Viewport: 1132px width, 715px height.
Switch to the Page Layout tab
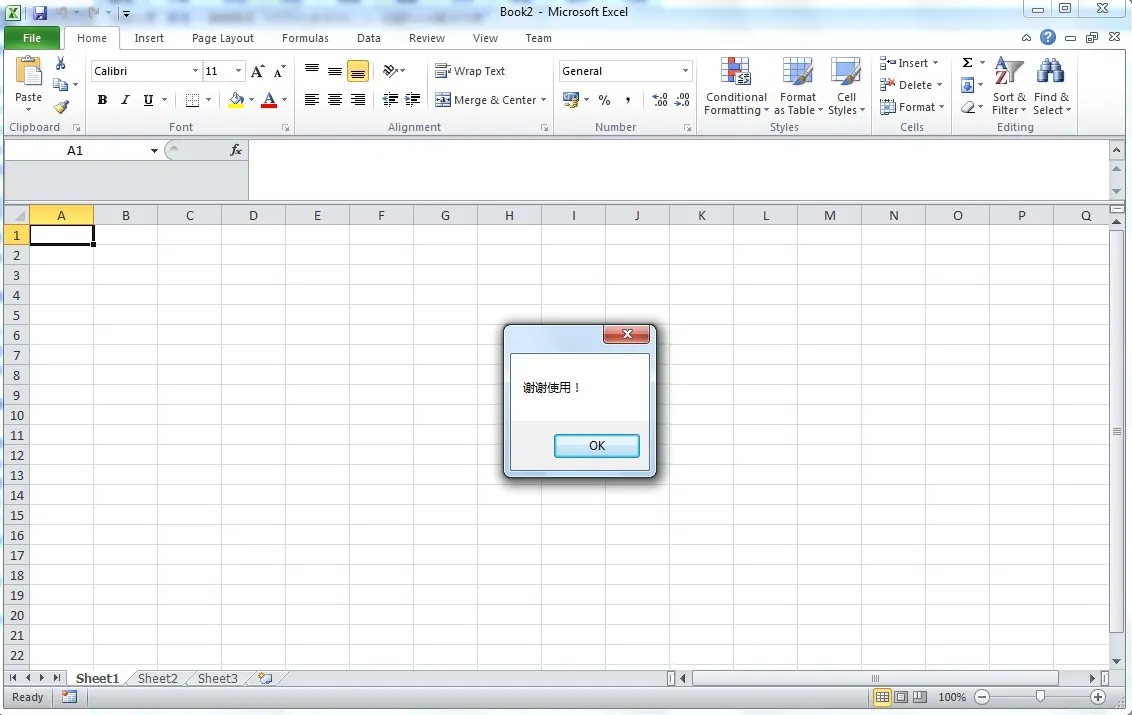(x=223, y=38)
